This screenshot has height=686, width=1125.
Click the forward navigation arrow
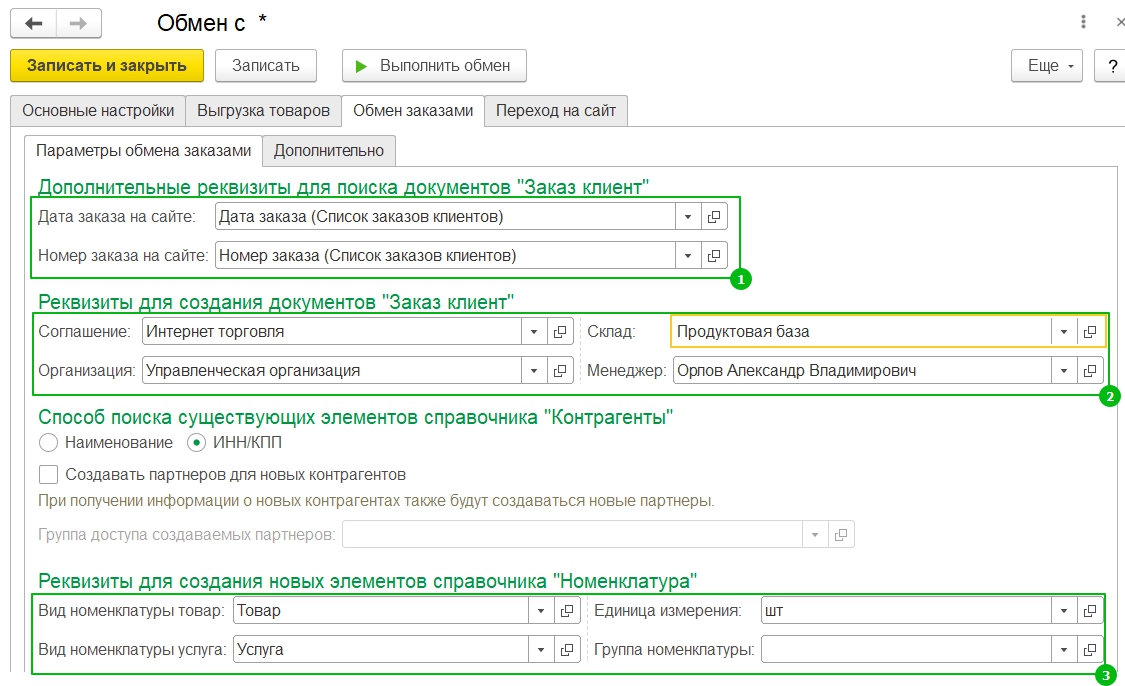[x=78, y=23]
